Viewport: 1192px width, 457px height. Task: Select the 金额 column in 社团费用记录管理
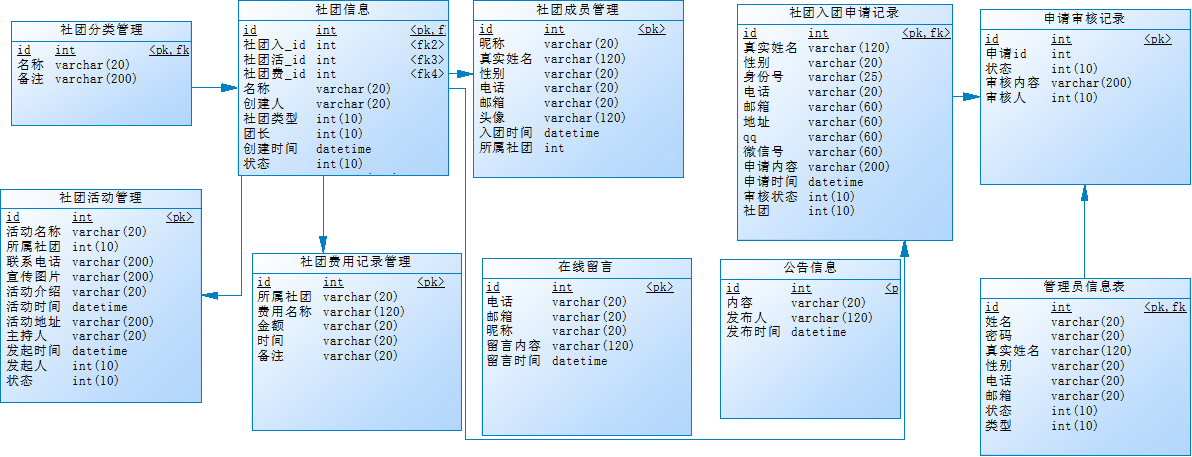[x=271, y=326]
